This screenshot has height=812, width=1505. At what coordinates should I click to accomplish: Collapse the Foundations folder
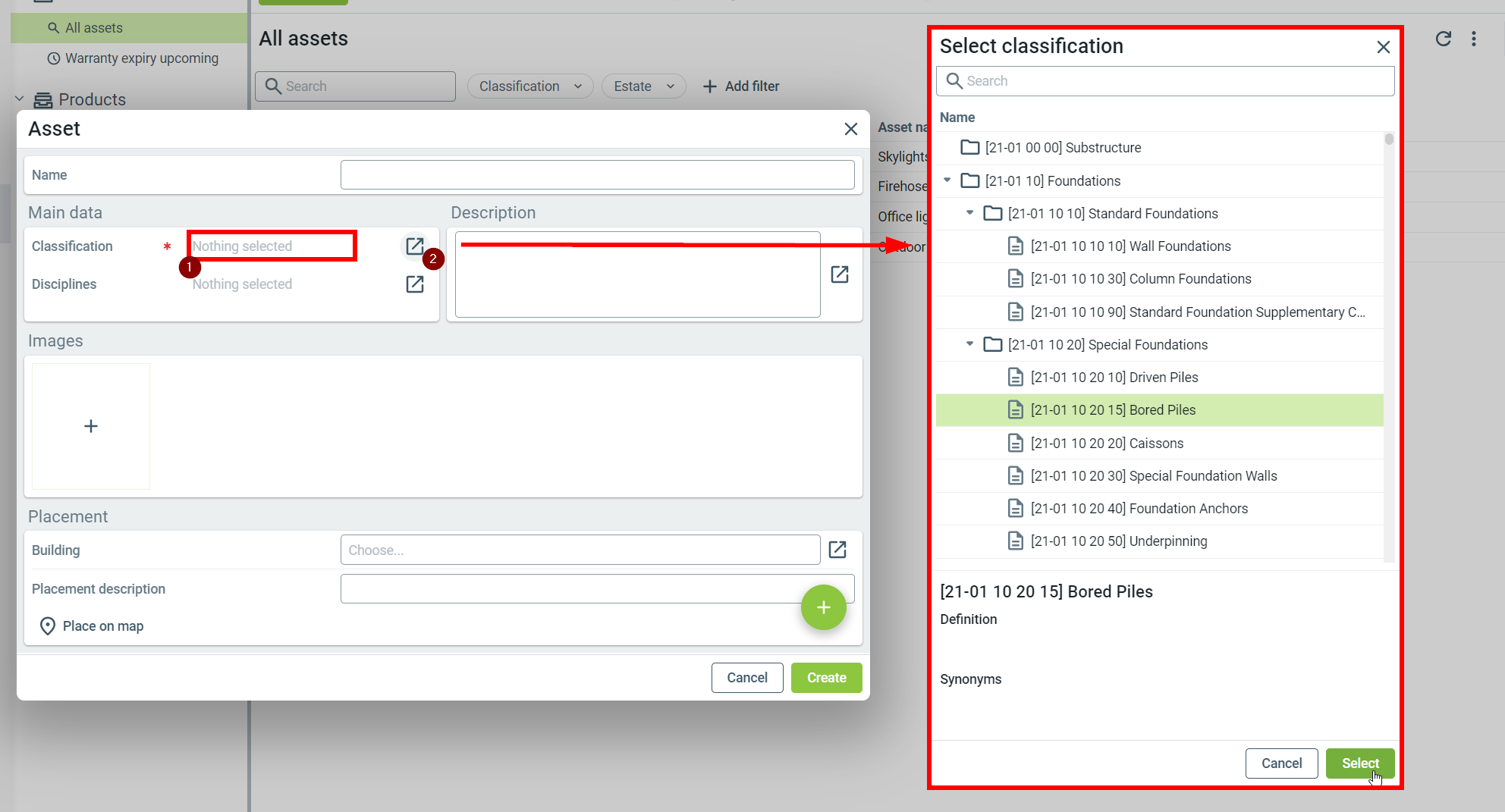click(947, 180)
